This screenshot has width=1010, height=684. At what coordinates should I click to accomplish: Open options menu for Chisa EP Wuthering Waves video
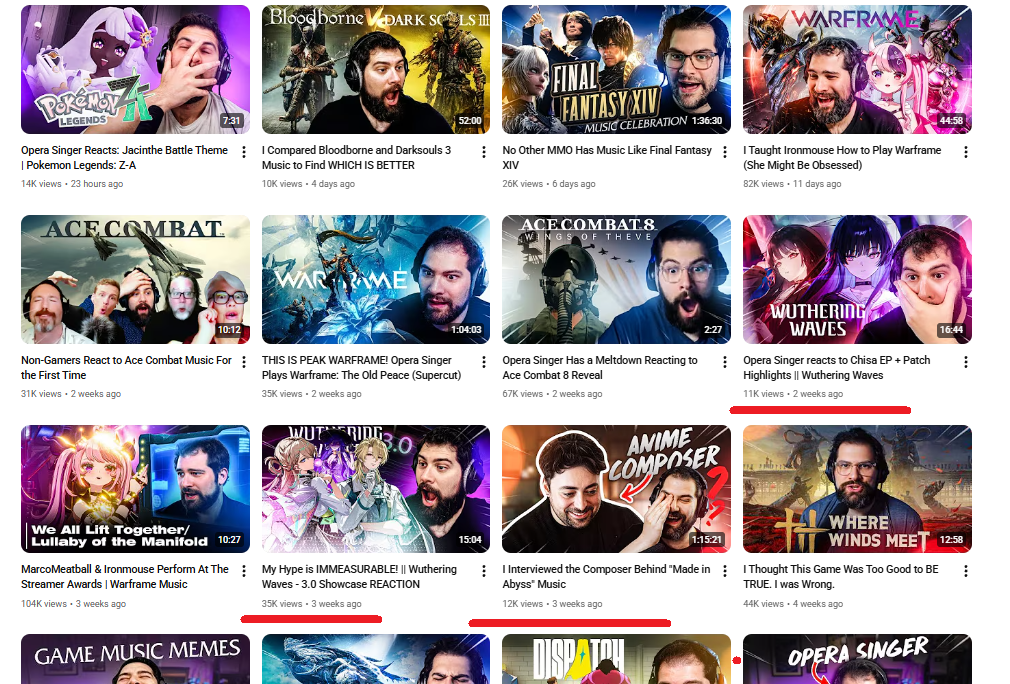click(x=966, y=362)
